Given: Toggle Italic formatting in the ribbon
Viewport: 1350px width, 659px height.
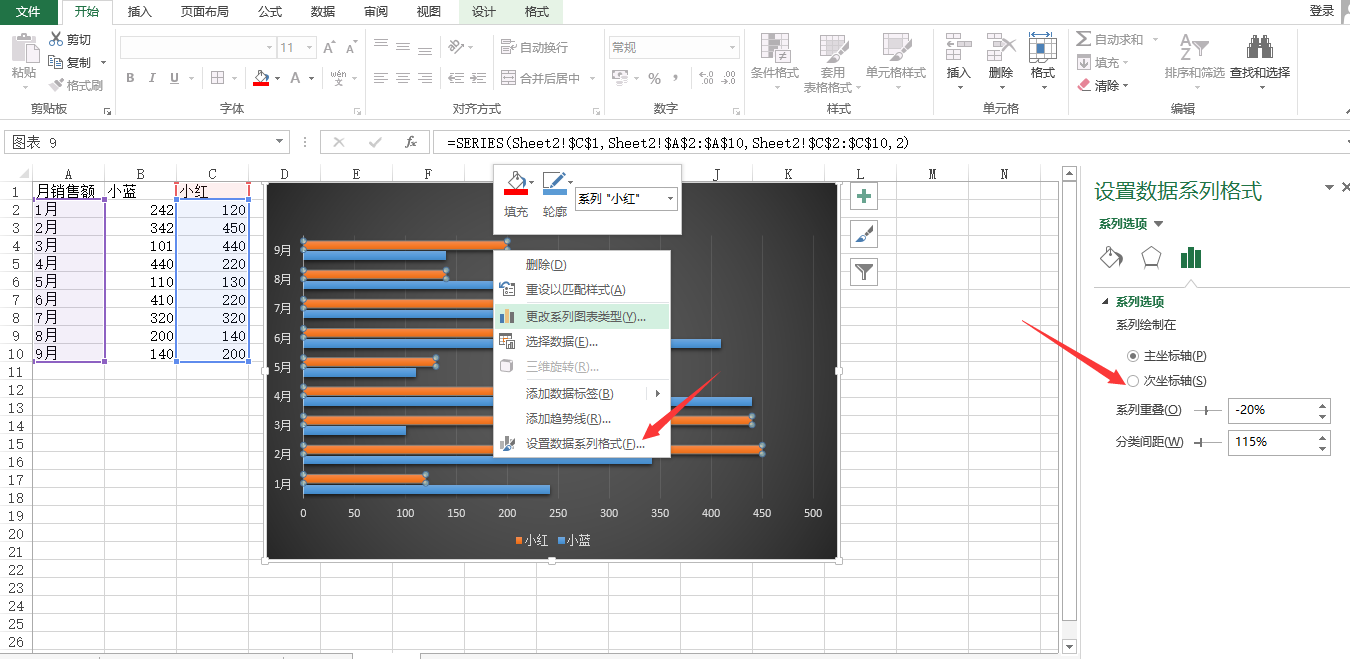Looking at the screenshot, I should pos(153,78).
